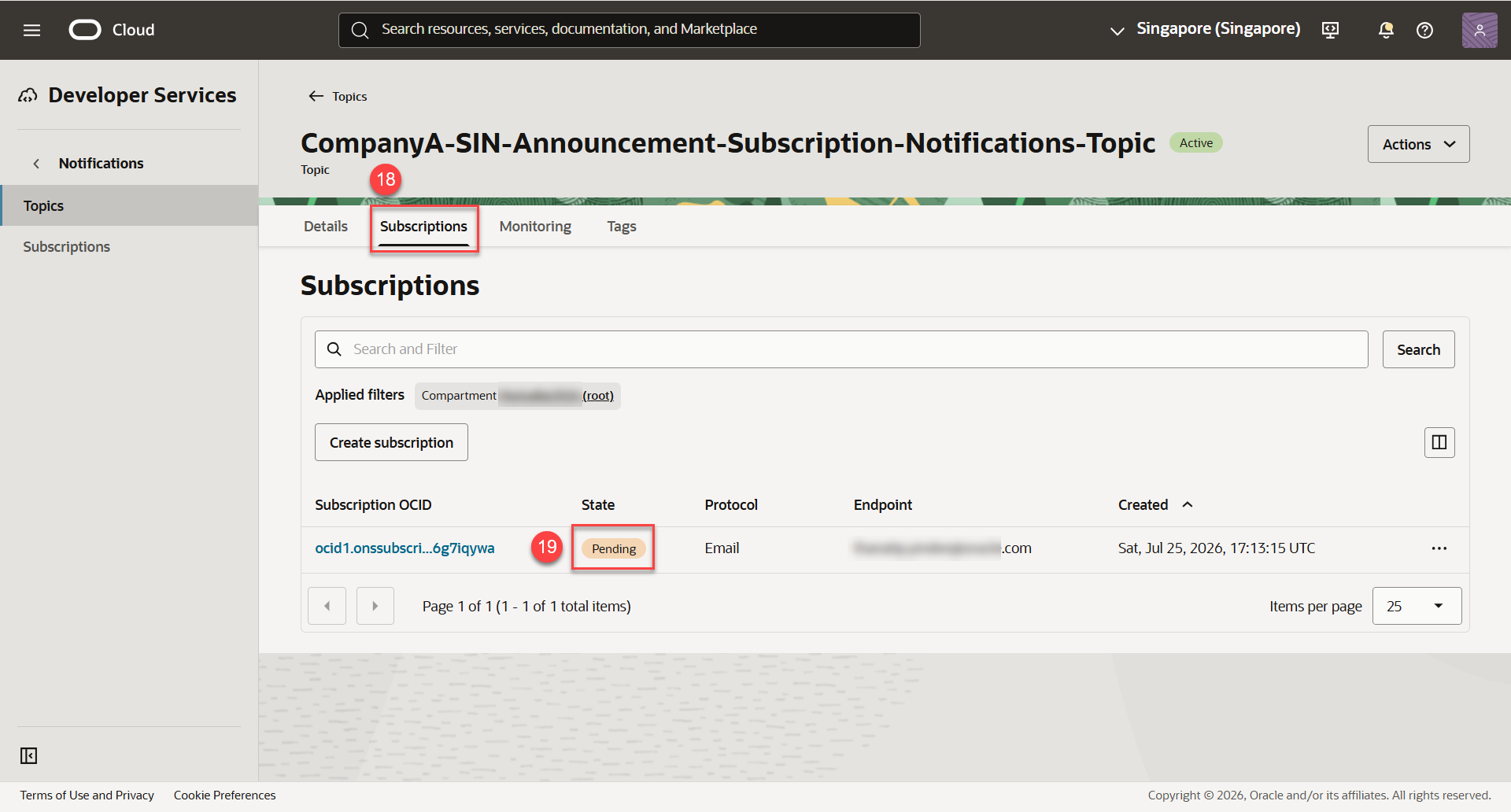Open subscription ocid1.onssubscri...6g7iqywa link
Viewport: 1511px width, 812px height.
click(405, 548)
